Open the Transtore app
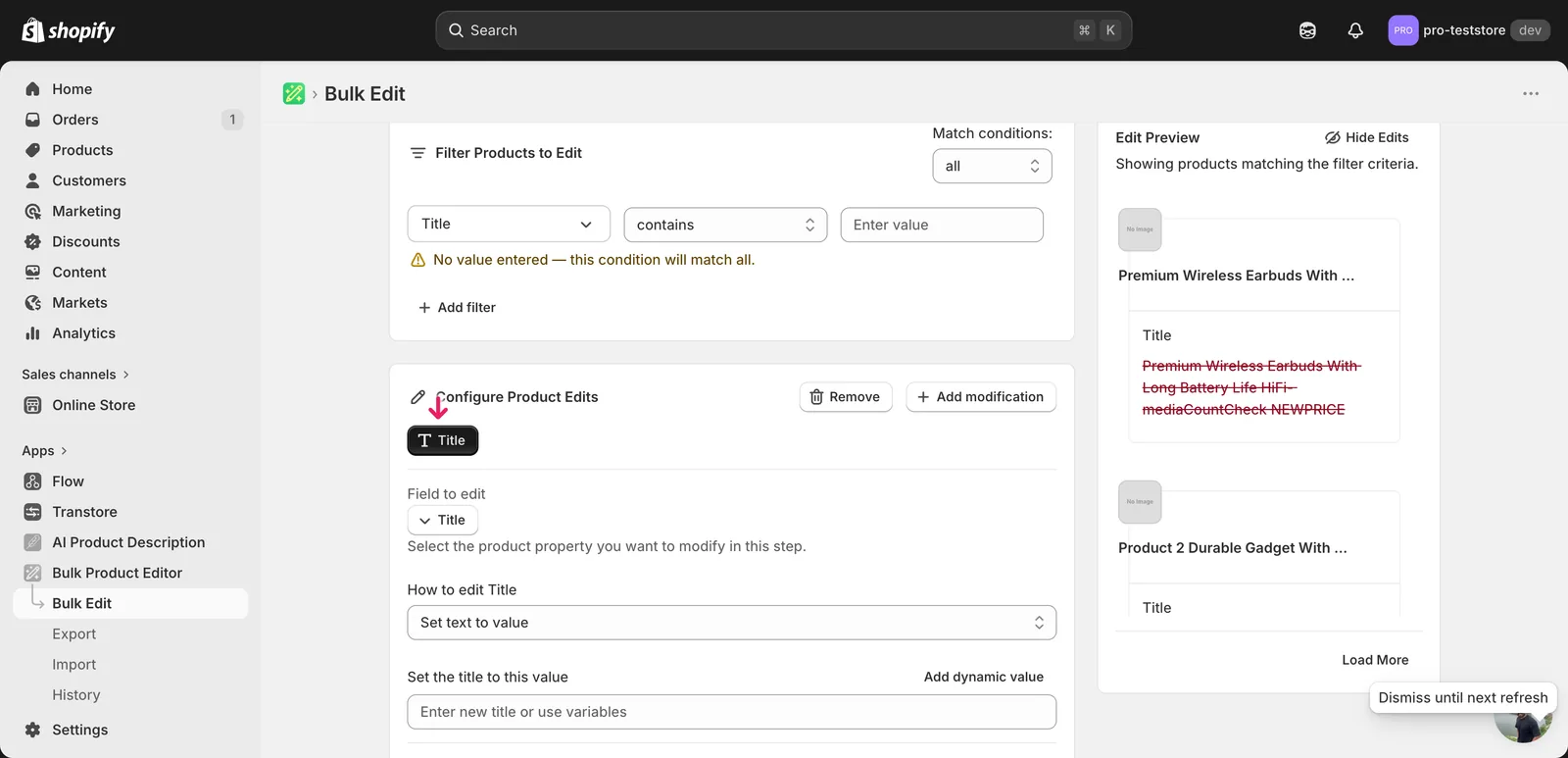 (84, 512)
